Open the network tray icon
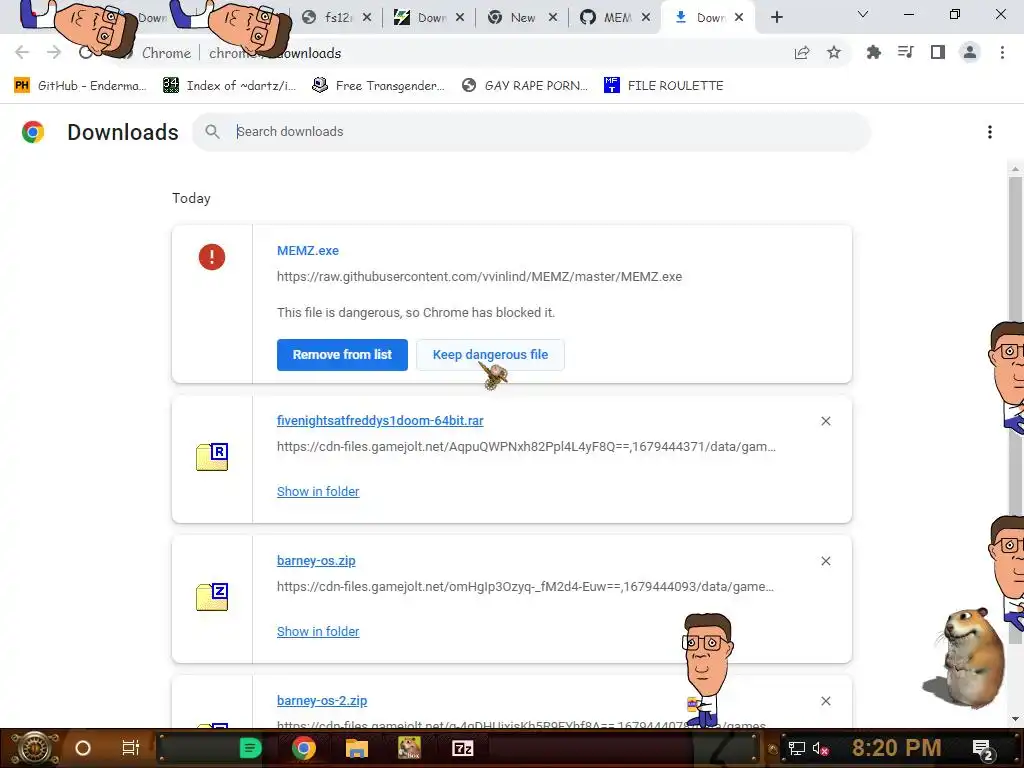Viewport: 1024px width, 768px height. (797, 749)
